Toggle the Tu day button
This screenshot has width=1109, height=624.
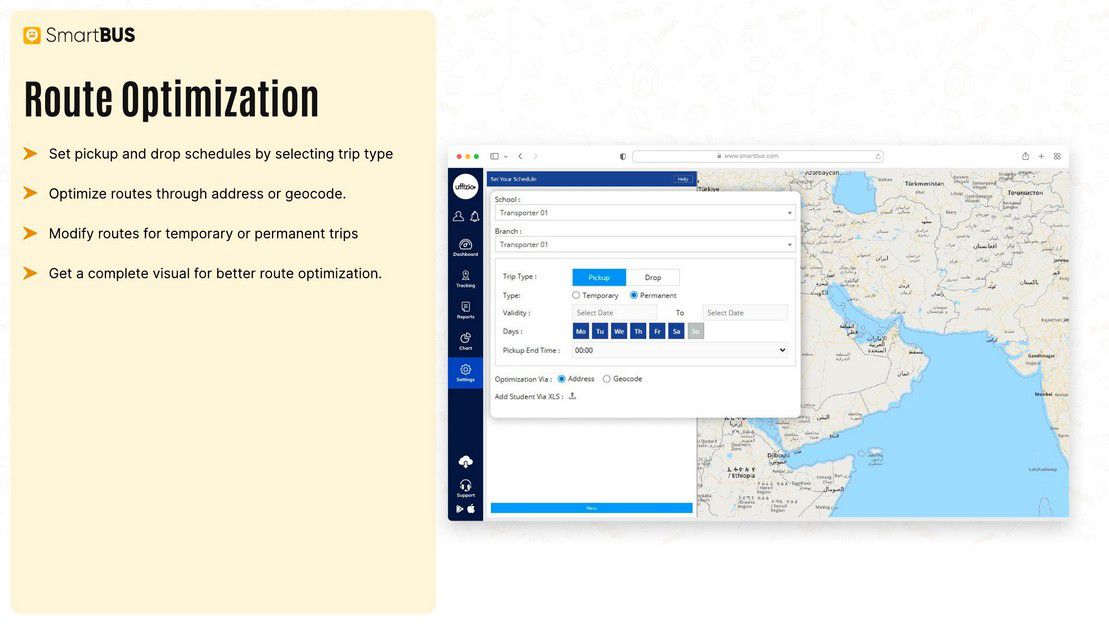[x=600, y=331]
